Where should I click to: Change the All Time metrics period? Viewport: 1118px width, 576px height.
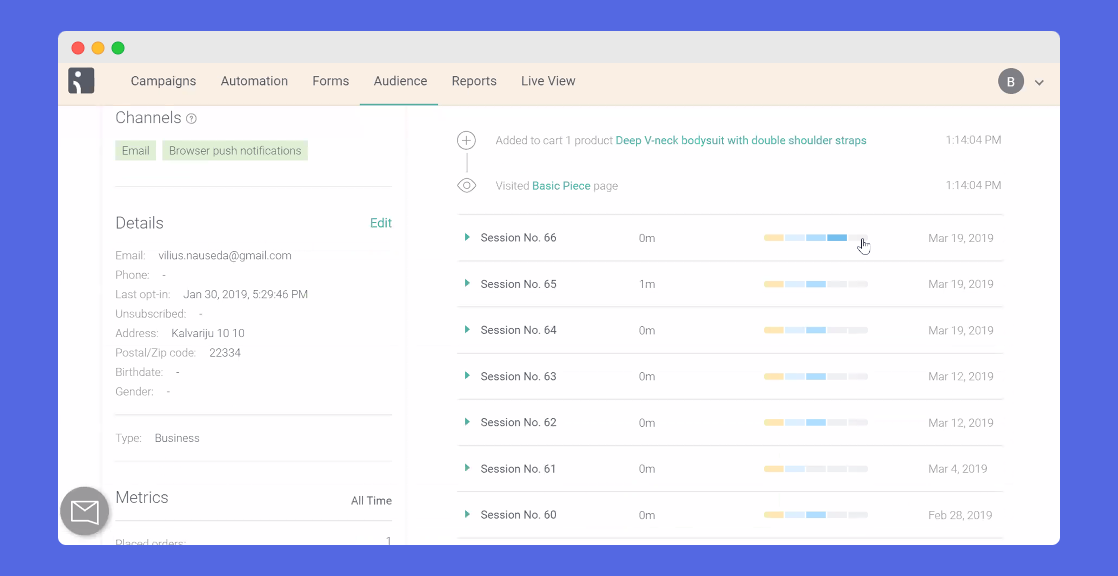[371, 501]
